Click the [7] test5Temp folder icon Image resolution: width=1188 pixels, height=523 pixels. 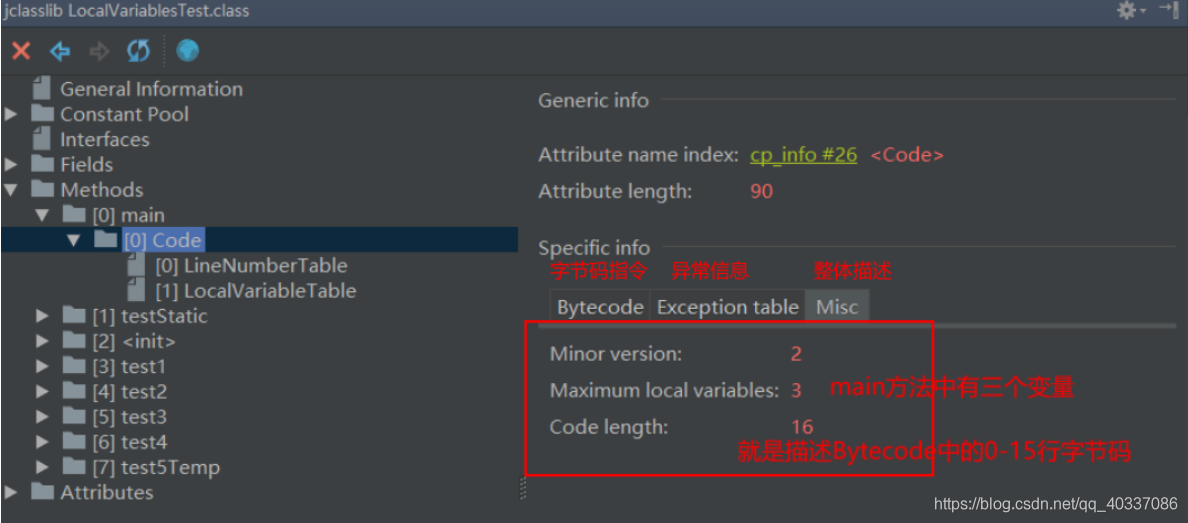[x=74, y=467]
